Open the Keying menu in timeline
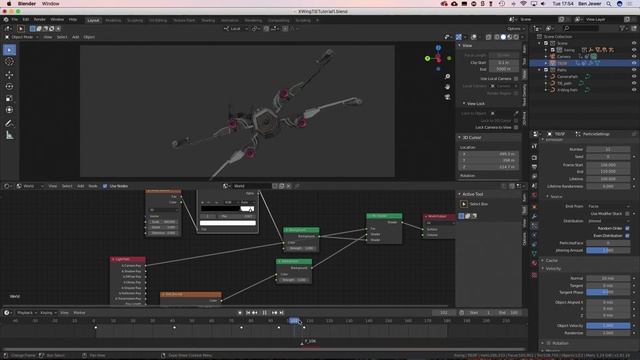Viewport: 640px width, 360px height. (x=47, y=313)
